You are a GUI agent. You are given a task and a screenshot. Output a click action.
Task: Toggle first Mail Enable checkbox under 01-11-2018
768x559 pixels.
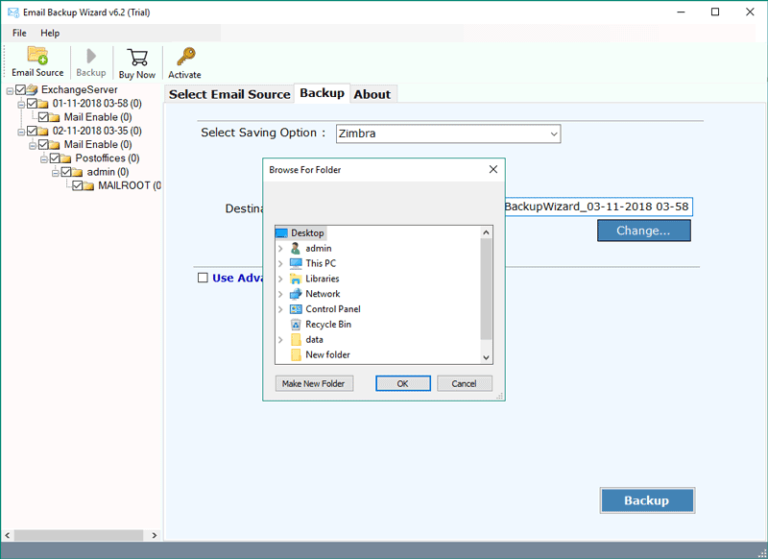click(43, 117)
